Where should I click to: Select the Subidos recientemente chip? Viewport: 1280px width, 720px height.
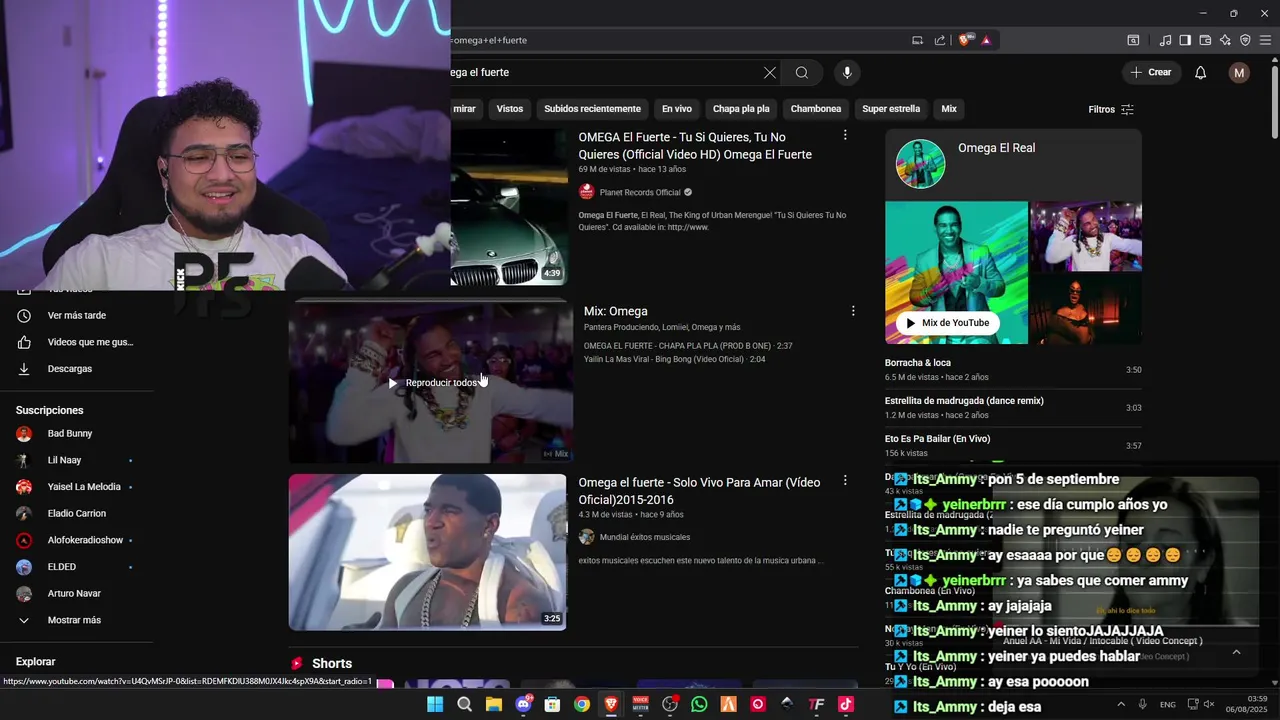point(592,109)
